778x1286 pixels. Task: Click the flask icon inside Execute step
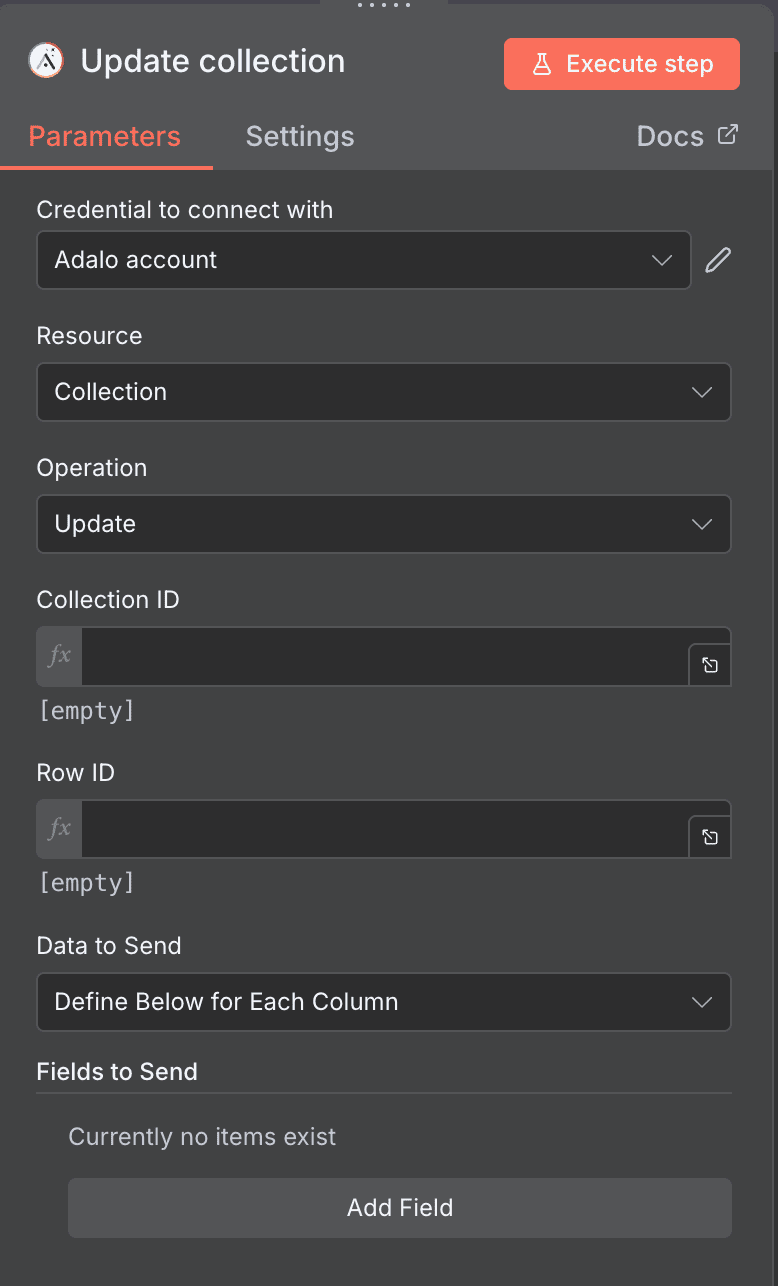(x=542, y=63)
